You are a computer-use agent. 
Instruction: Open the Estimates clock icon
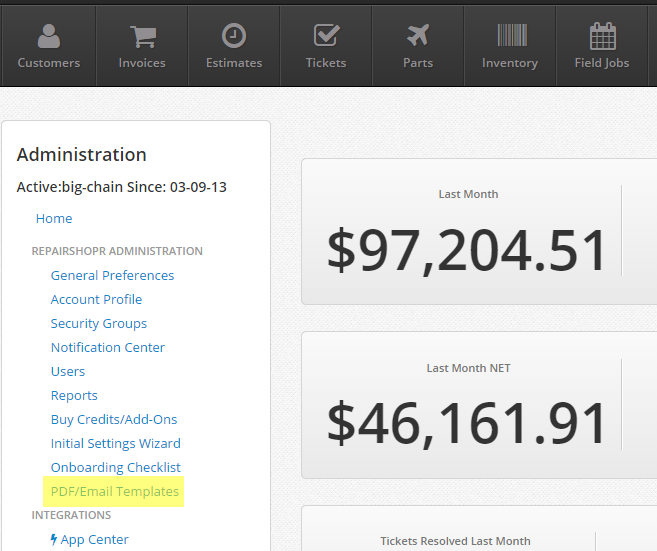(234, 36)
